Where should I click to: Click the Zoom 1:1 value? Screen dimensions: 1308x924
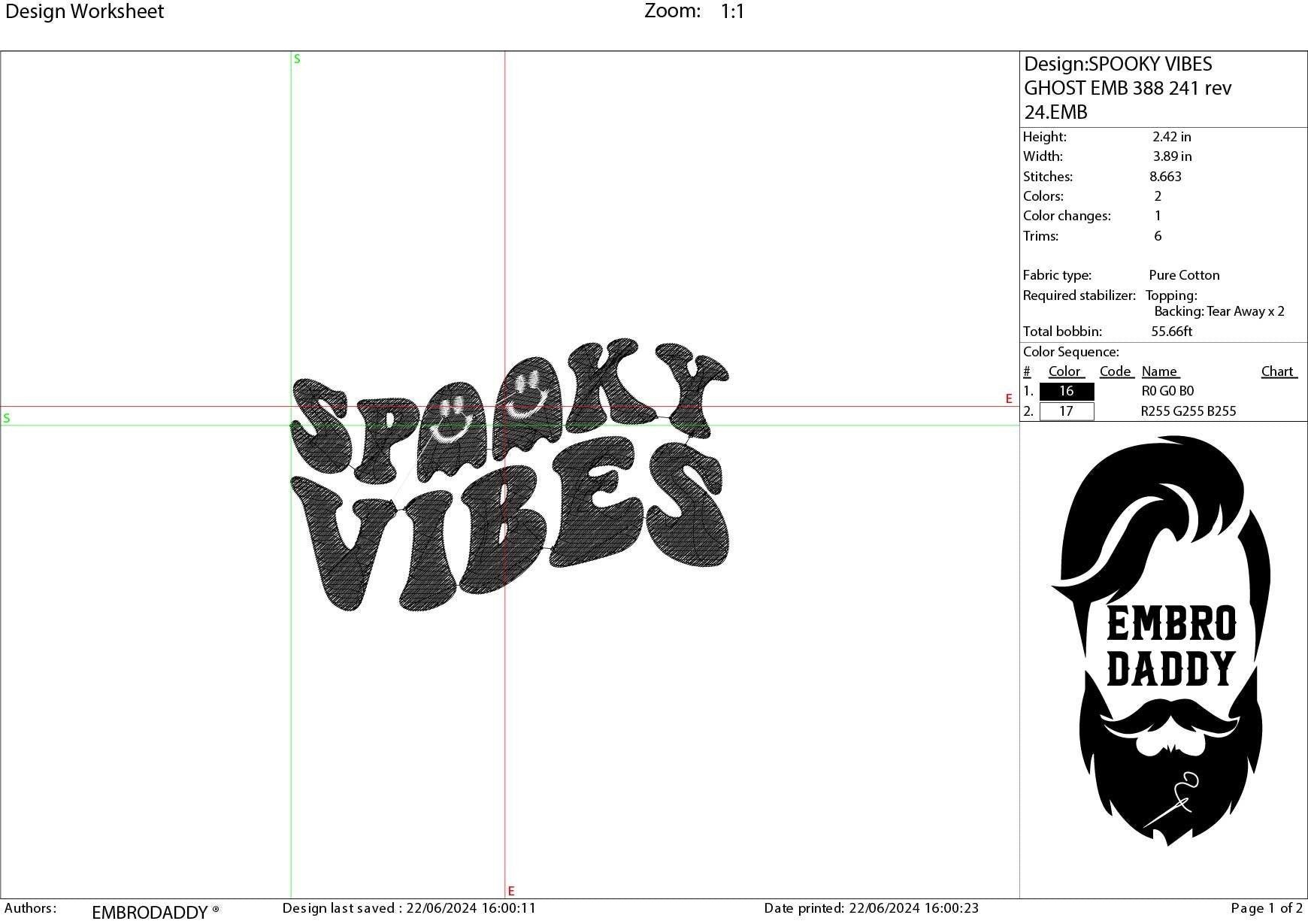732,11
